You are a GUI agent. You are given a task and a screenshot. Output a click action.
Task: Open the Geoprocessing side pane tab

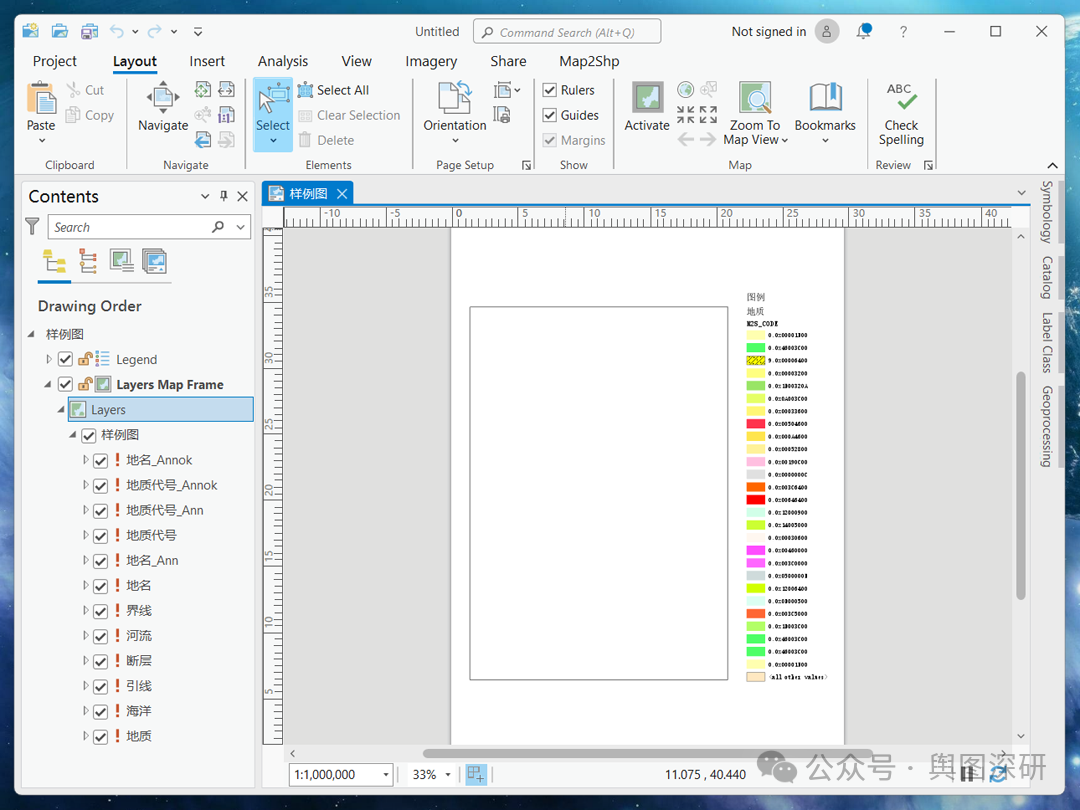pos(1046,426)
